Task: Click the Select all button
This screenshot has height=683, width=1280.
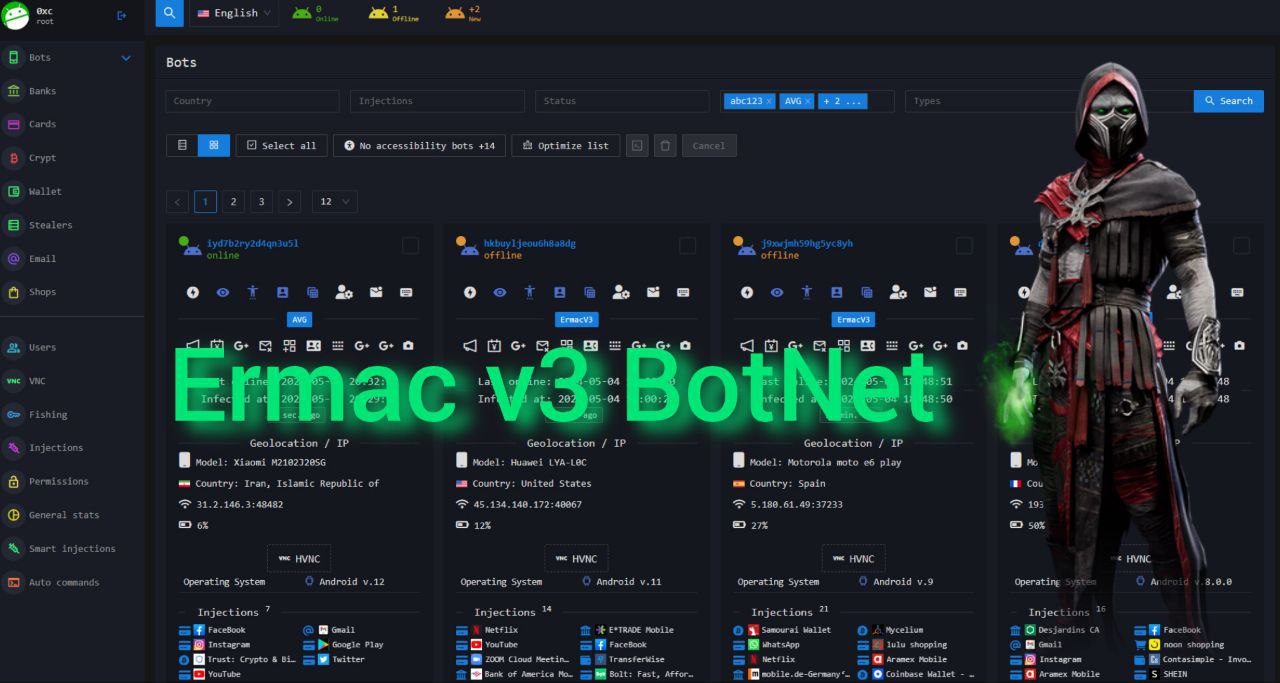Action: point(281,145)
